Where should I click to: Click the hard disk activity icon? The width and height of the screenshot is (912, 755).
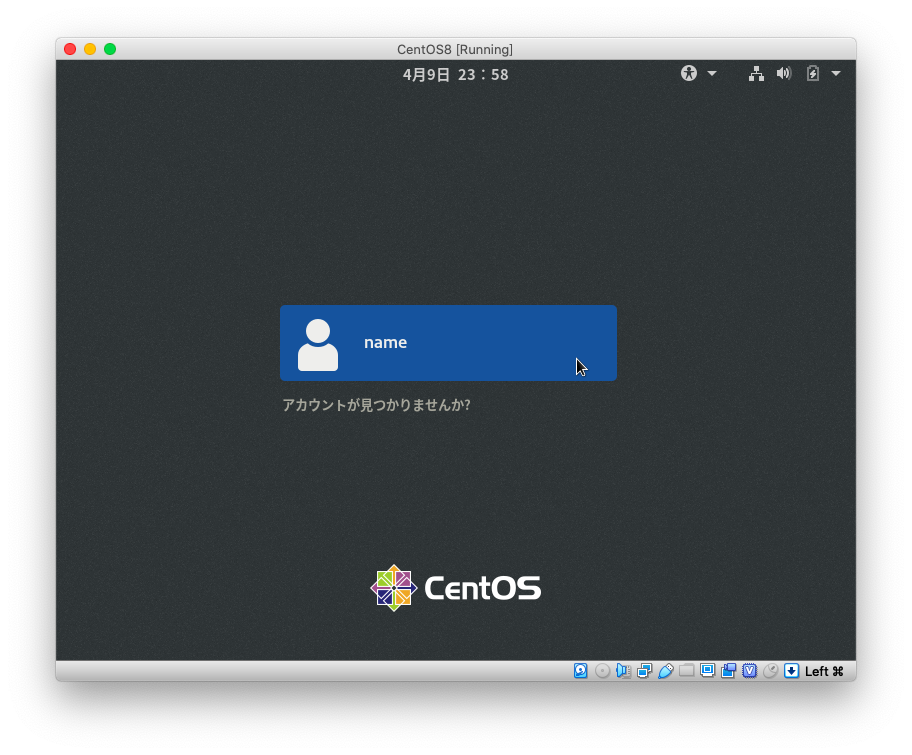click(x=580, y=671)
